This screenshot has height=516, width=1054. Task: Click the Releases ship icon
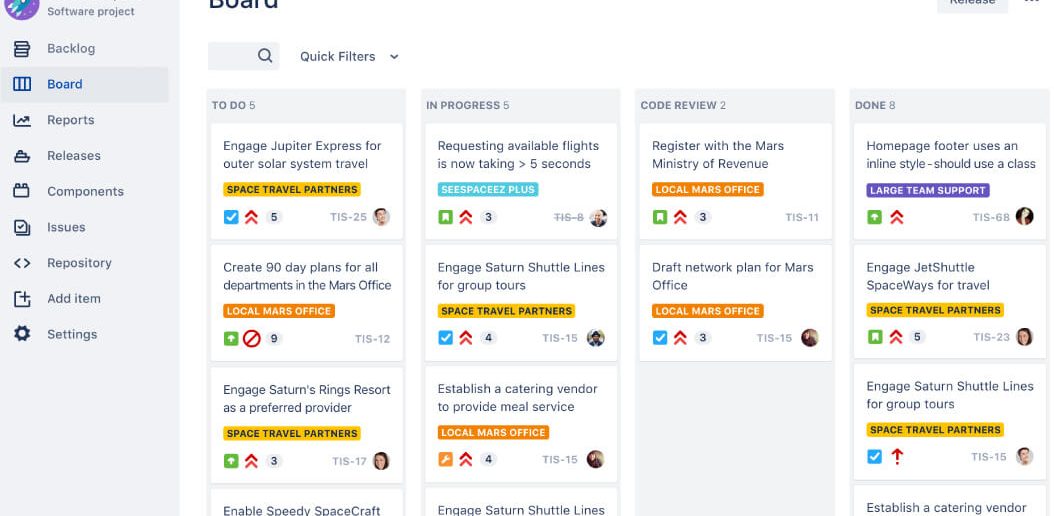click(22, 156)
